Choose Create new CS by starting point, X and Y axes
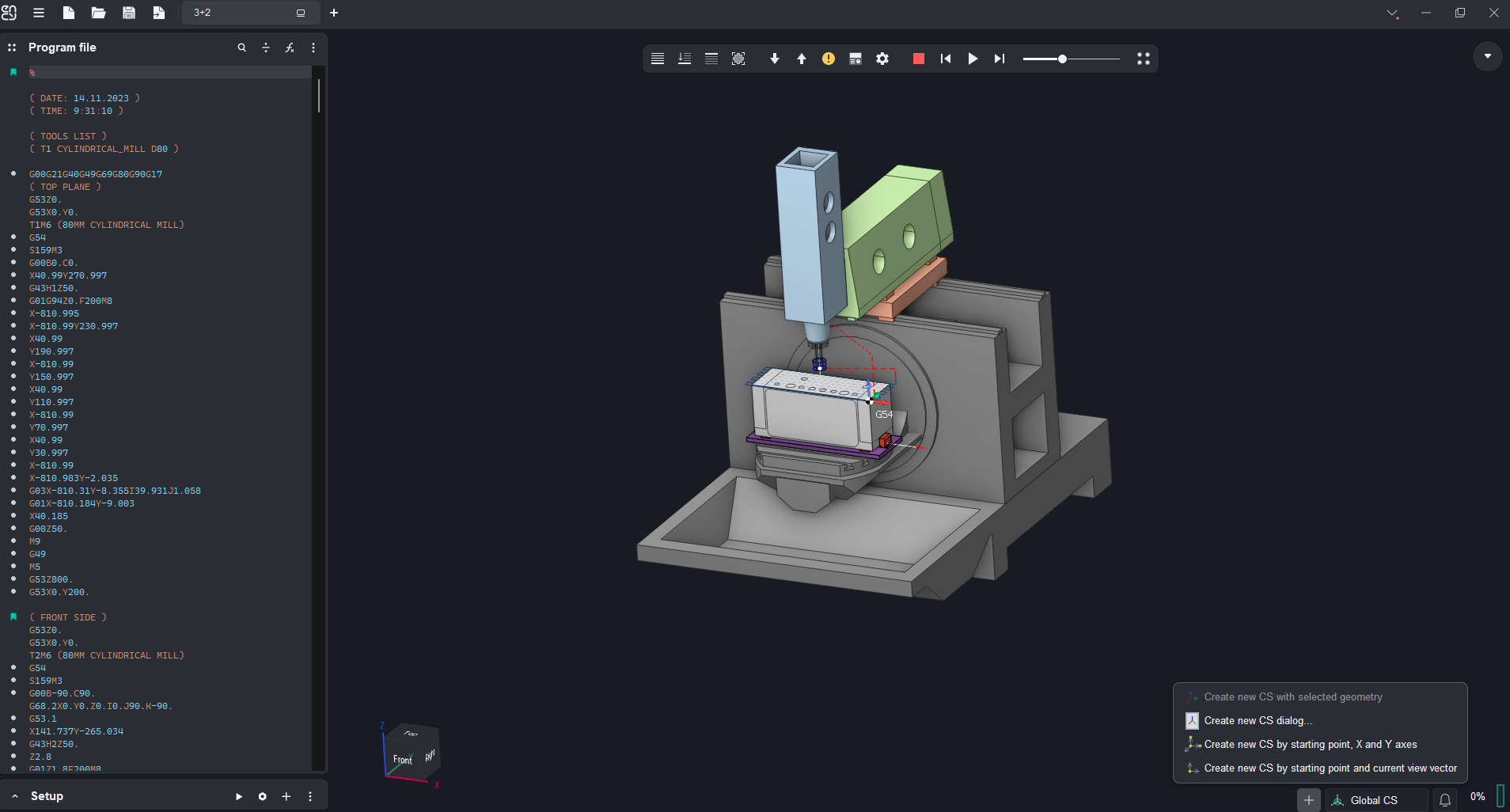The width and height of the screenshot is (1510, 812). tap(1310, 744)
